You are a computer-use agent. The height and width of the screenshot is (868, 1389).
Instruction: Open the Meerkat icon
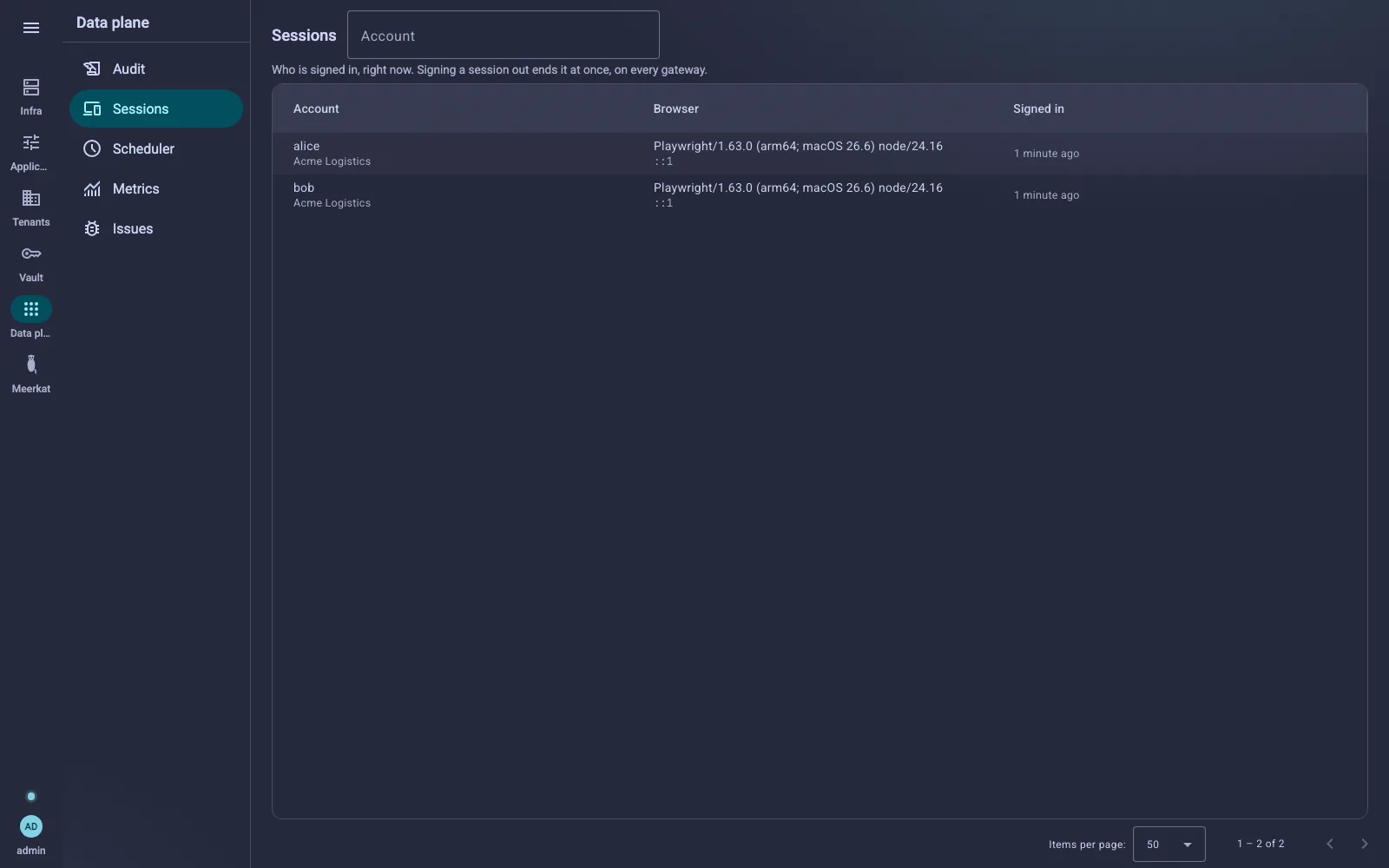point(31,365)
